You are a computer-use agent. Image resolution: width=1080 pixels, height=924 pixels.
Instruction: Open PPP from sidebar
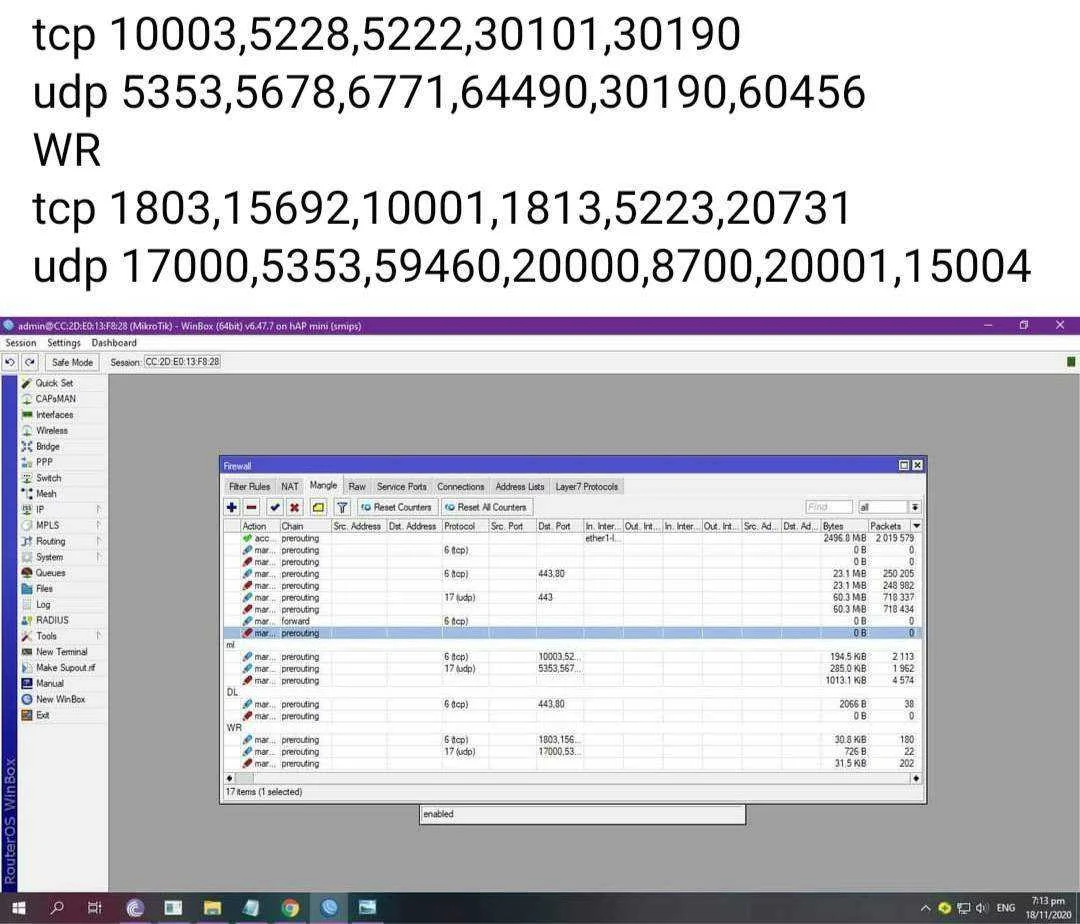(x=44, y=462)
